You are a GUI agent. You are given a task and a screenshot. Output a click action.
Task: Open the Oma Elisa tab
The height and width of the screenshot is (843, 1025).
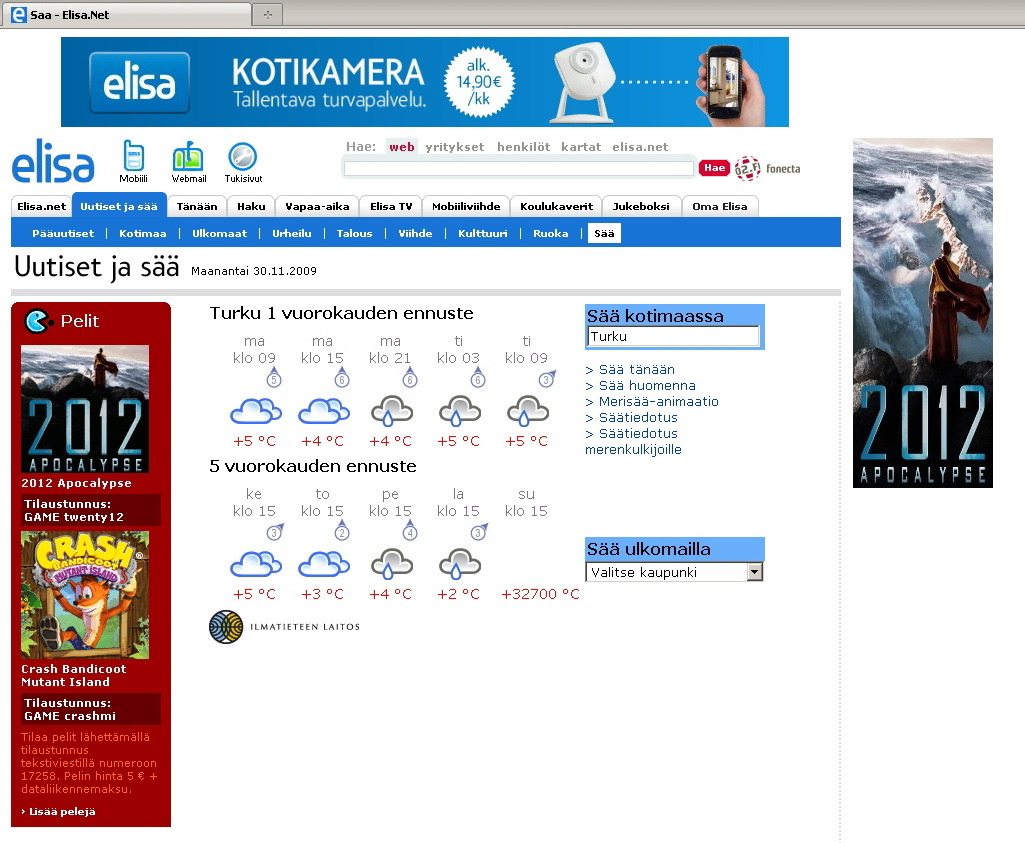(x=720, y=207)
